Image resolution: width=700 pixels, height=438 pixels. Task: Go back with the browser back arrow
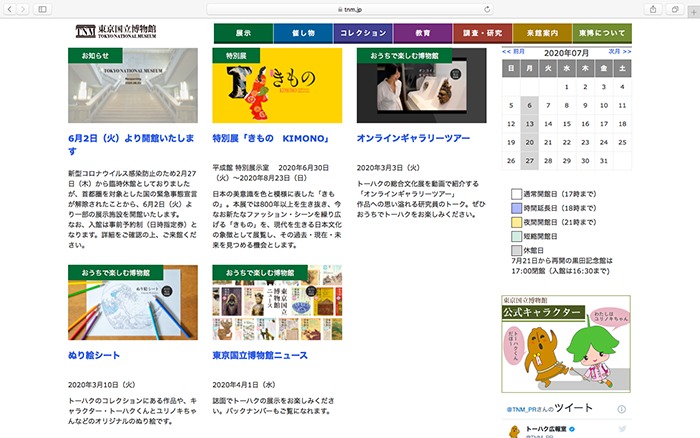(x=10, y=9)
